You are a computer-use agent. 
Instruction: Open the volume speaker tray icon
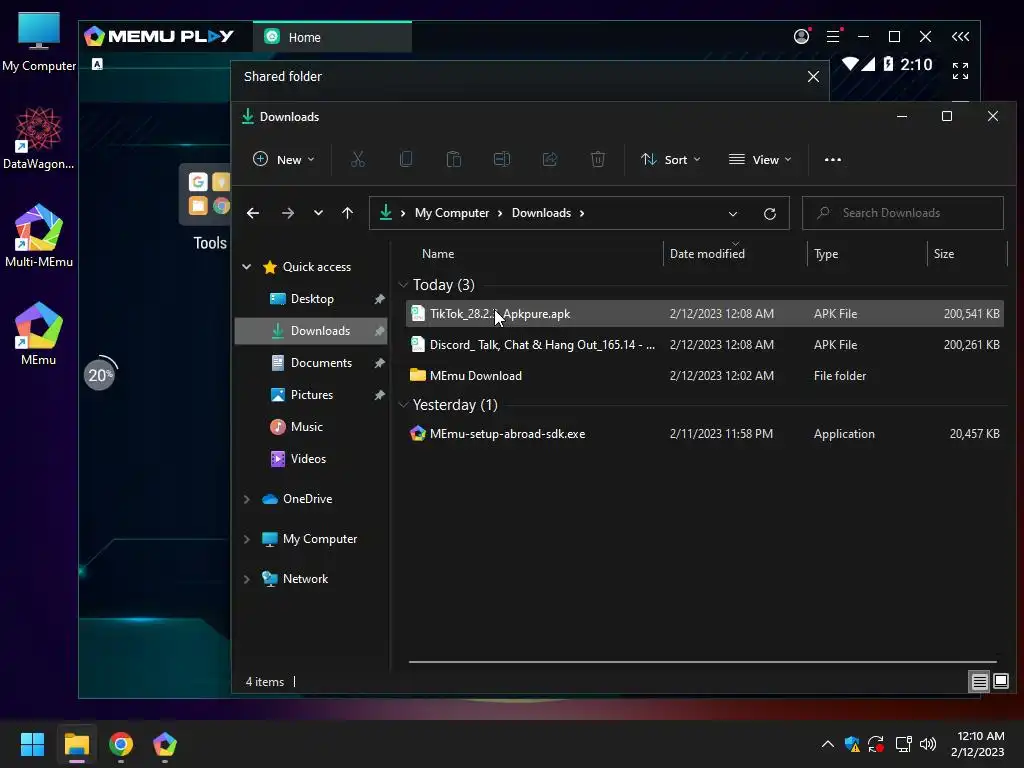point(927,744)
